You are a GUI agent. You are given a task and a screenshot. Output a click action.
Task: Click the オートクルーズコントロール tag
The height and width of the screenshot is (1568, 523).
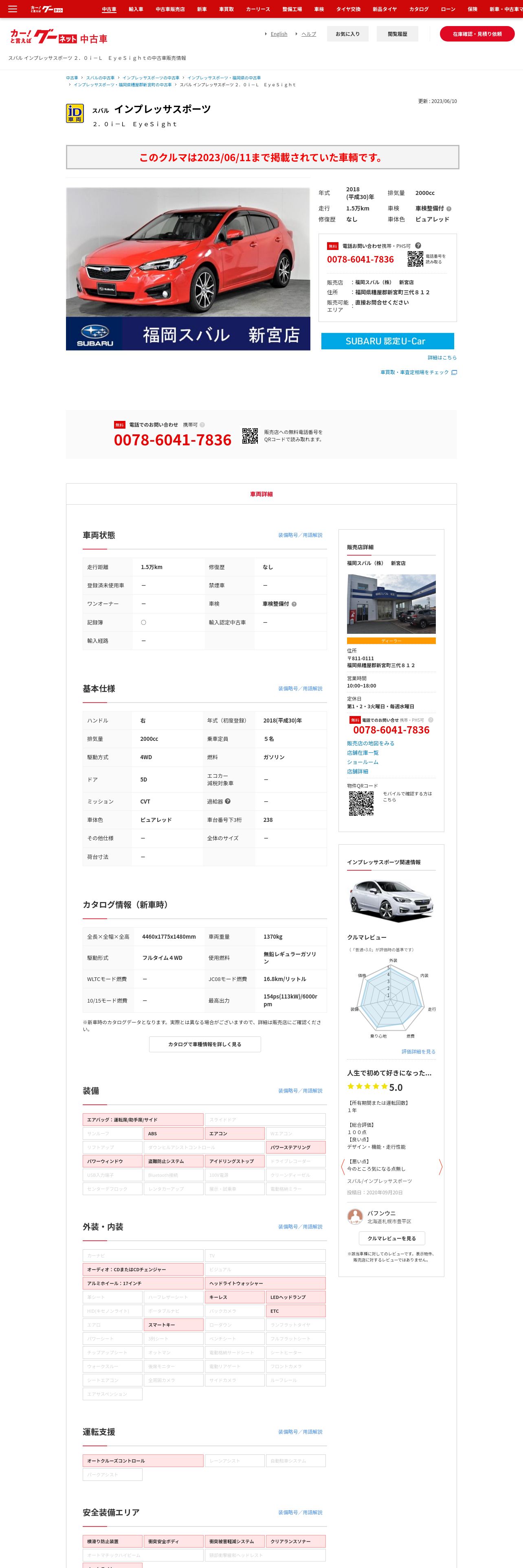(143, 1460)
